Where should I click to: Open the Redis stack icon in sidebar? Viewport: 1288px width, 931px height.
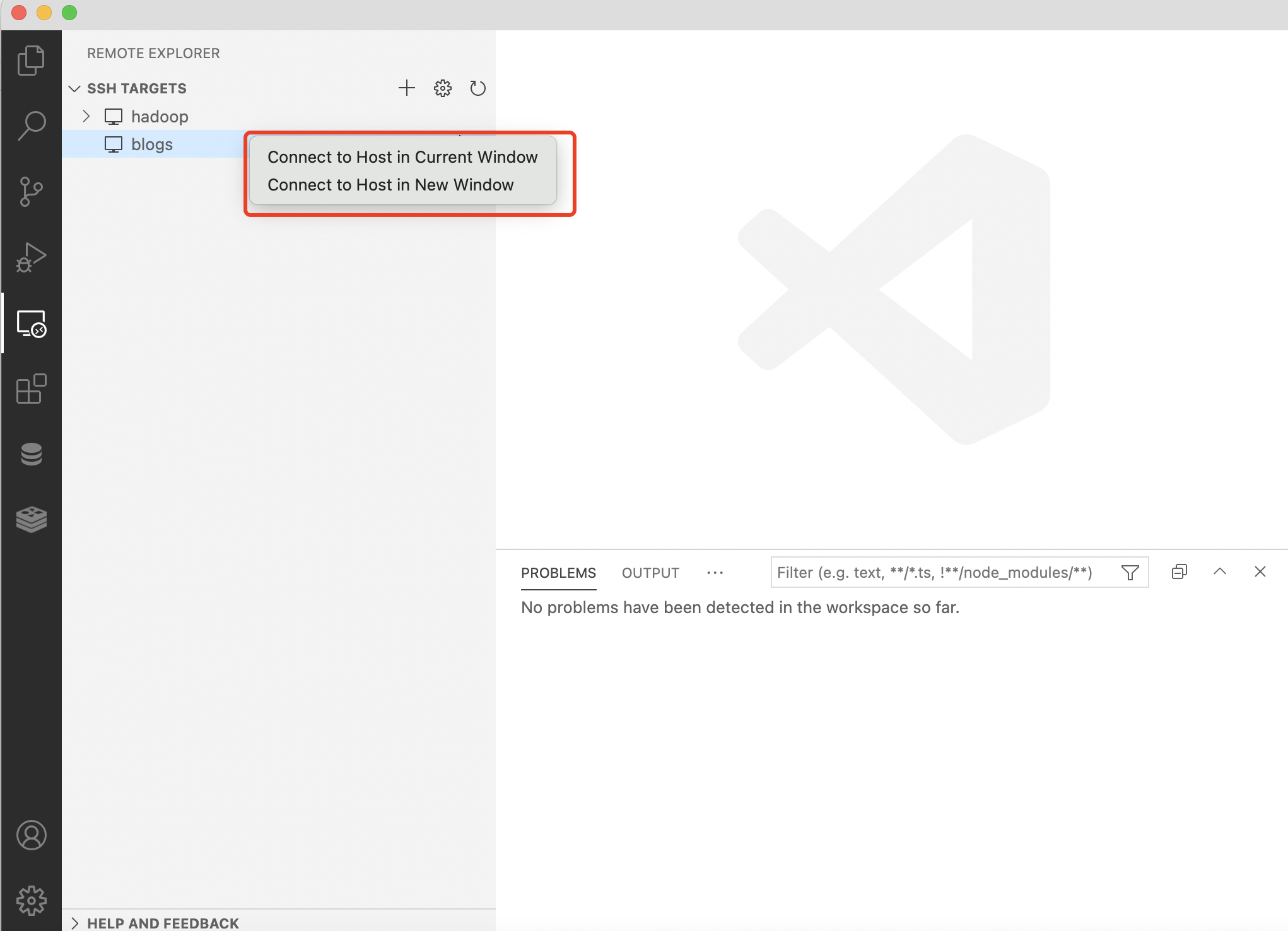point(31,520)
